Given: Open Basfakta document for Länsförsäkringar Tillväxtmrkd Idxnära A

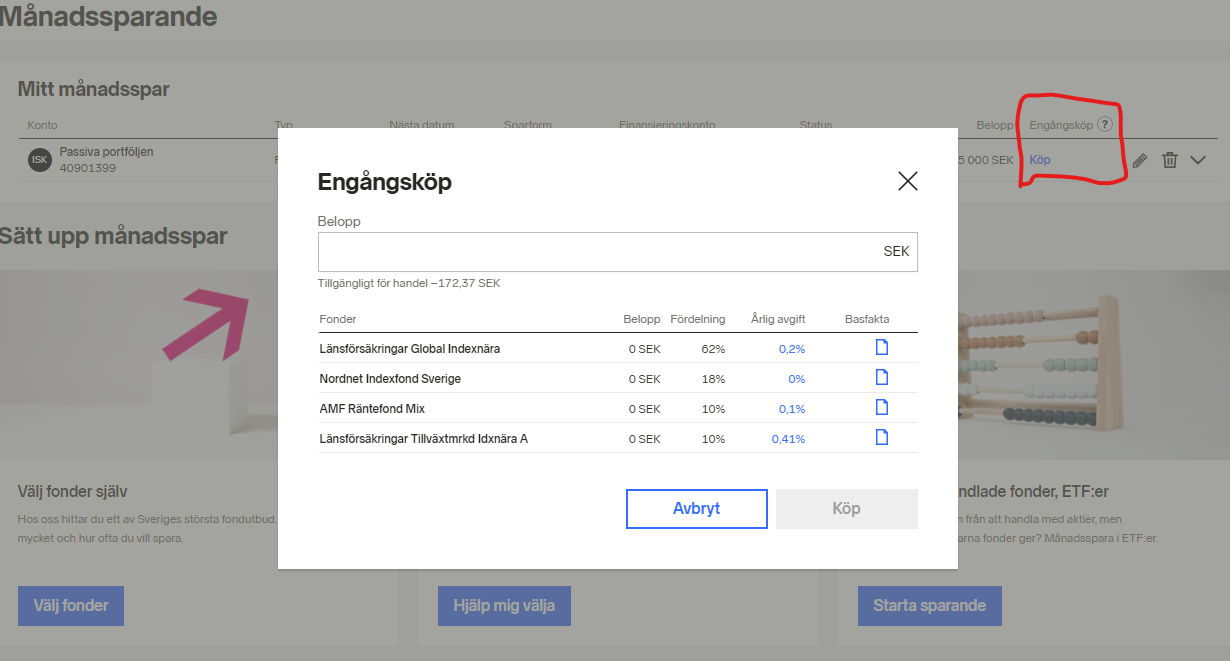Looking at the screenshot, I should pos(881,438).
